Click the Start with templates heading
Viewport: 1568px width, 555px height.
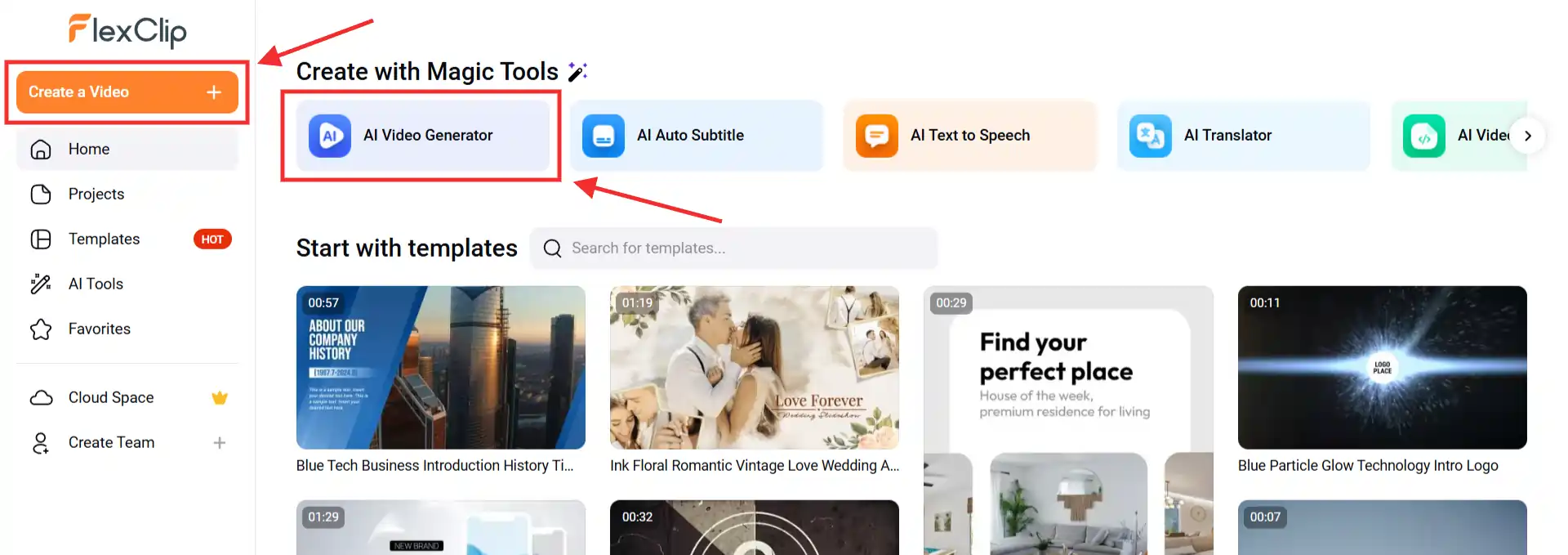coord(407,248)
